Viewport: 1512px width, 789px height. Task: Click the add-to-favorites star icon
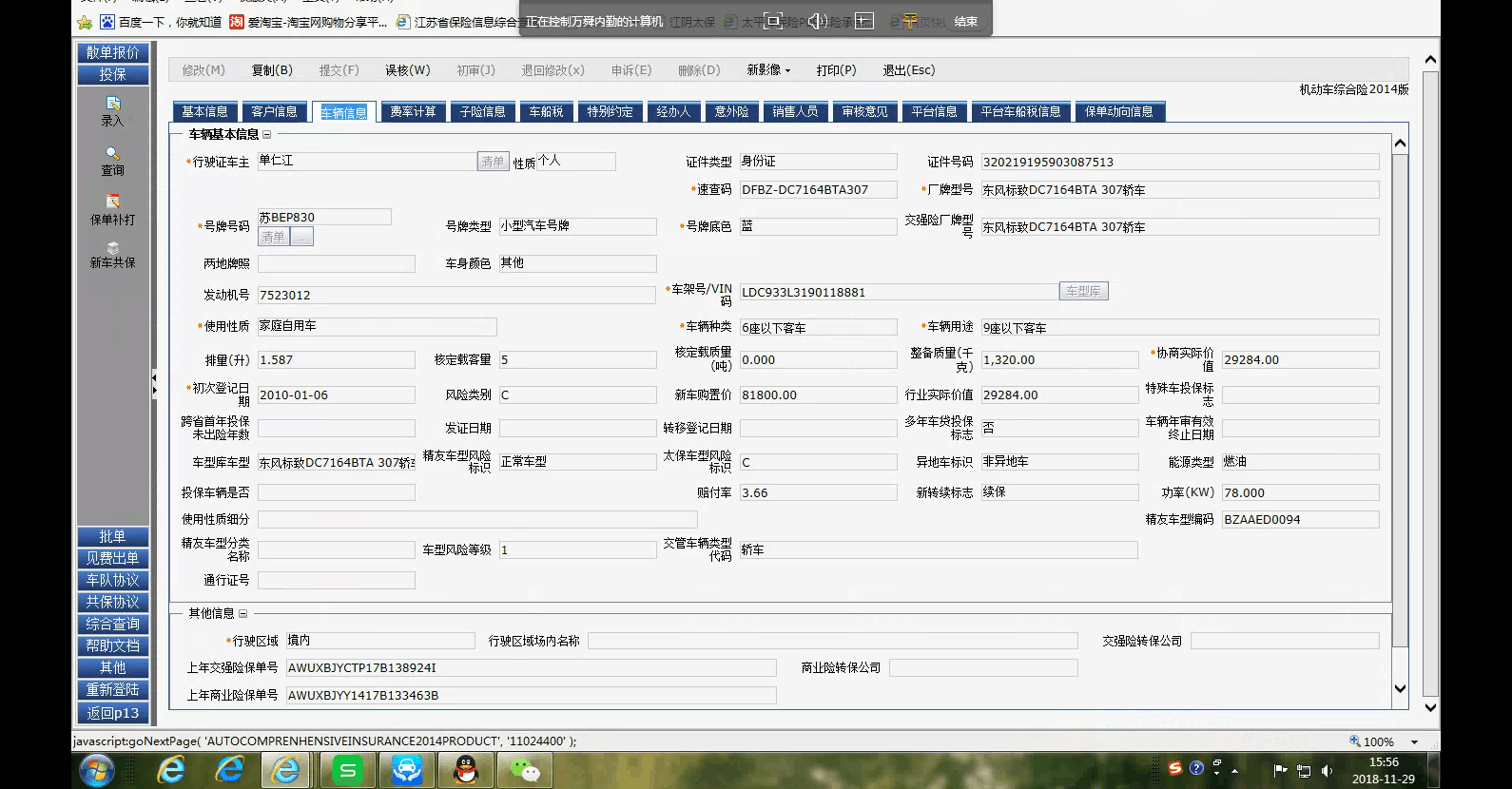(85, 22)
